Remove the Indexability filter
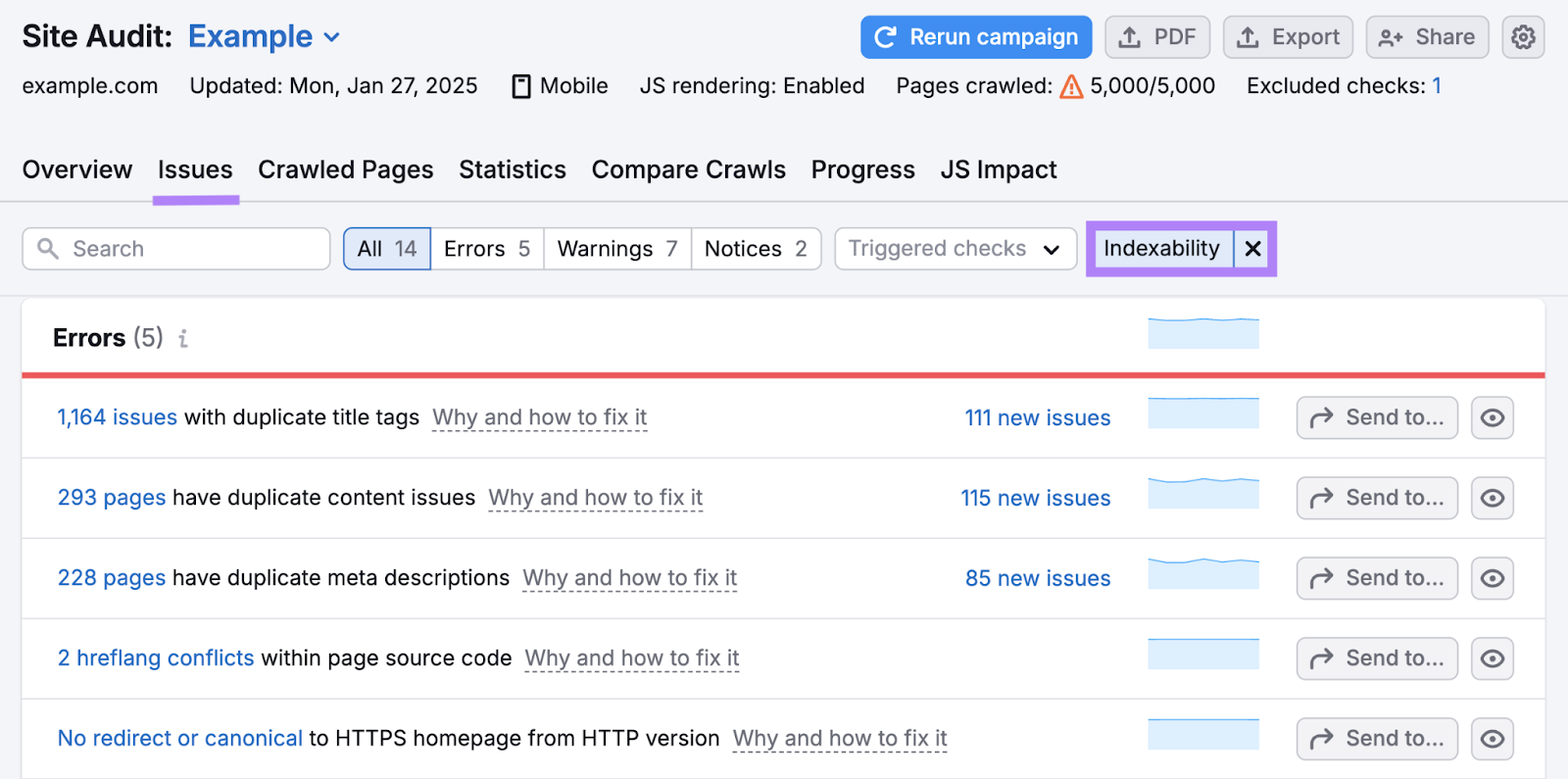This screenshot has width=1568, height=779. (x=1253, y=249)
